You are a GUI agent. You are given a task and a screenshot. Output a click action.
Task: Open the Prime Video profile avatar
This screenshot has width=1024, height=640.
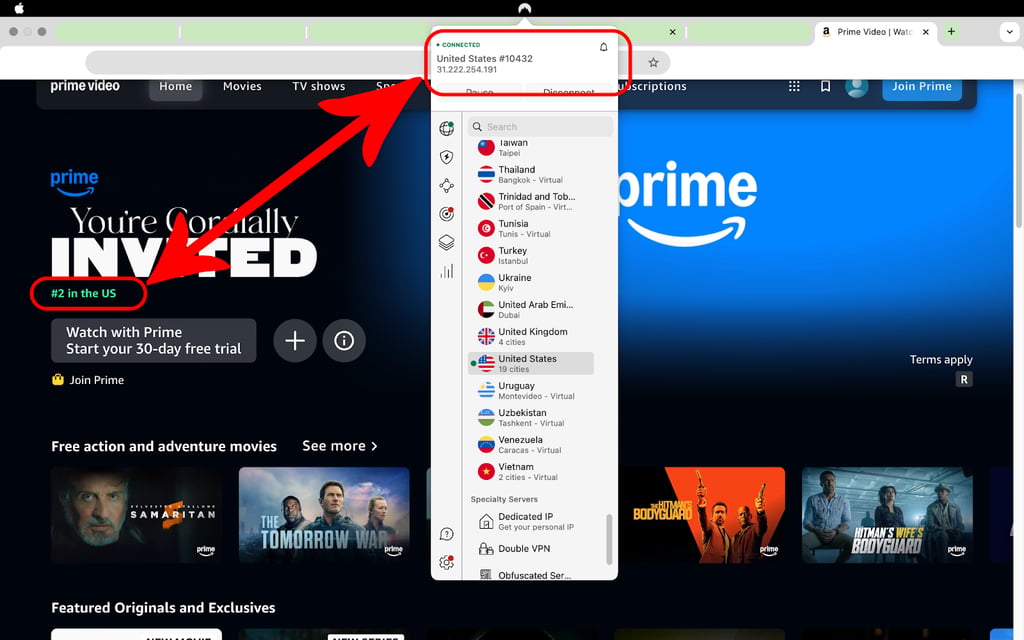(856, 86)
